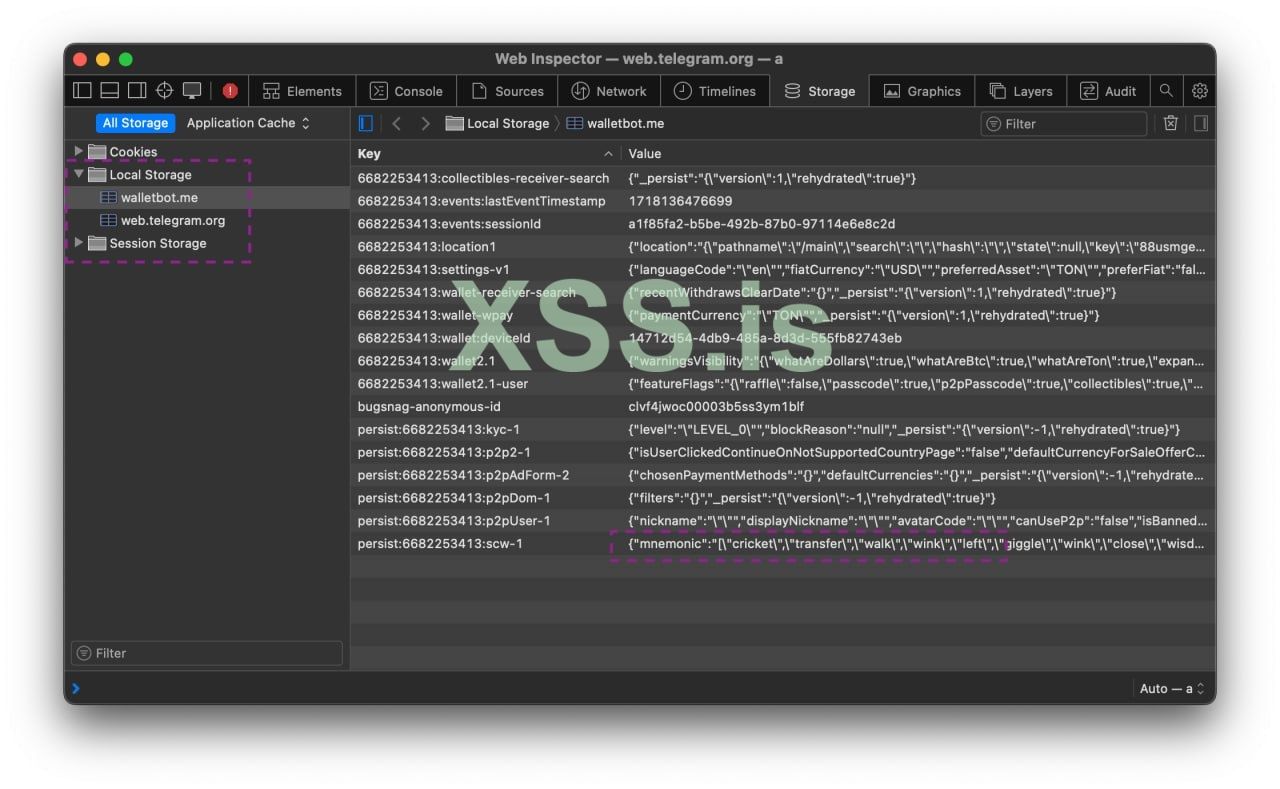Select the Storage tab
Screen dimensions: 1280x789
tap(820, 91)
